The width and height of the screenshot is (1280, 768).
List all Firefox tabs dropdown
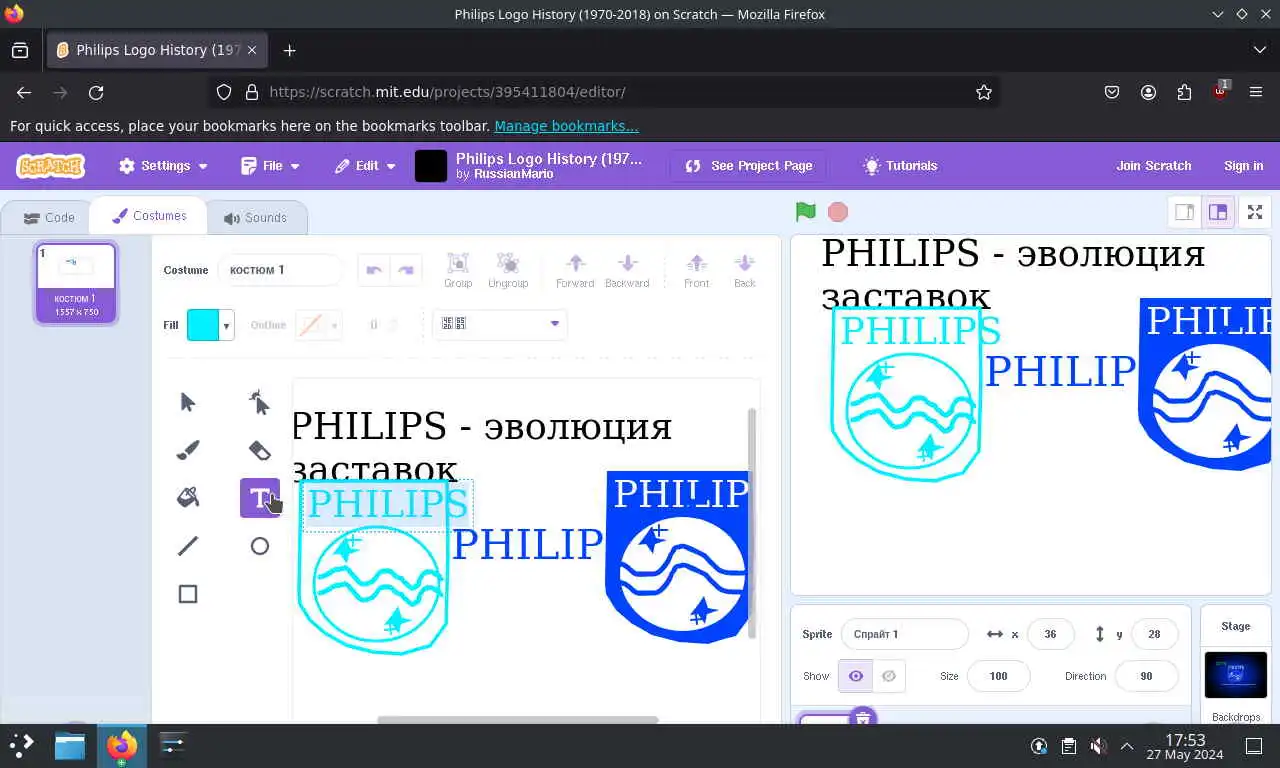1259,50
